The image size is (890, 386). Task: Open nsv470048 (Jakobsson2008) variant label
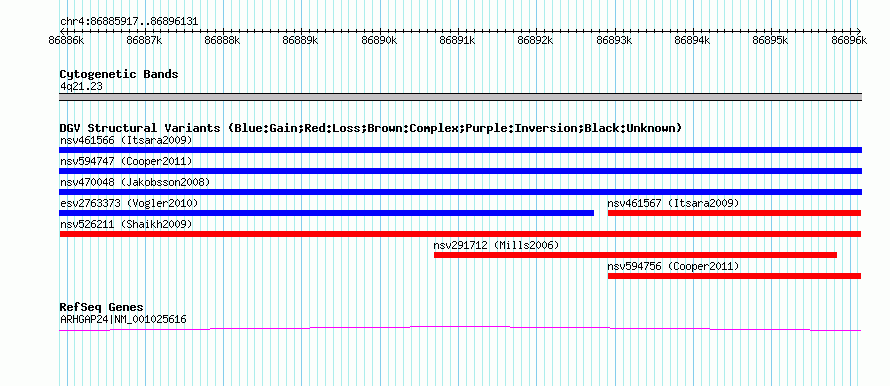point(135,182)
